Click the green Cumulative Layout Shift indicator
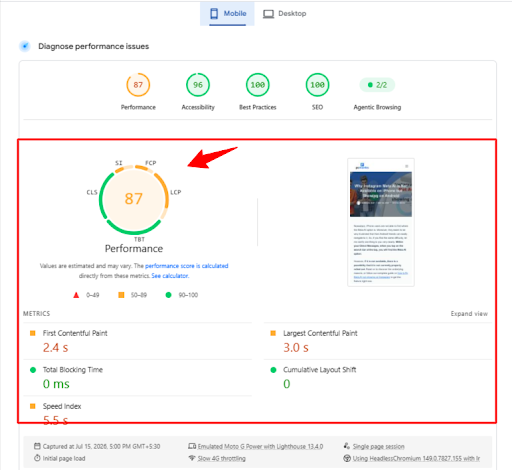512x470 pixels. coord(273,370)
